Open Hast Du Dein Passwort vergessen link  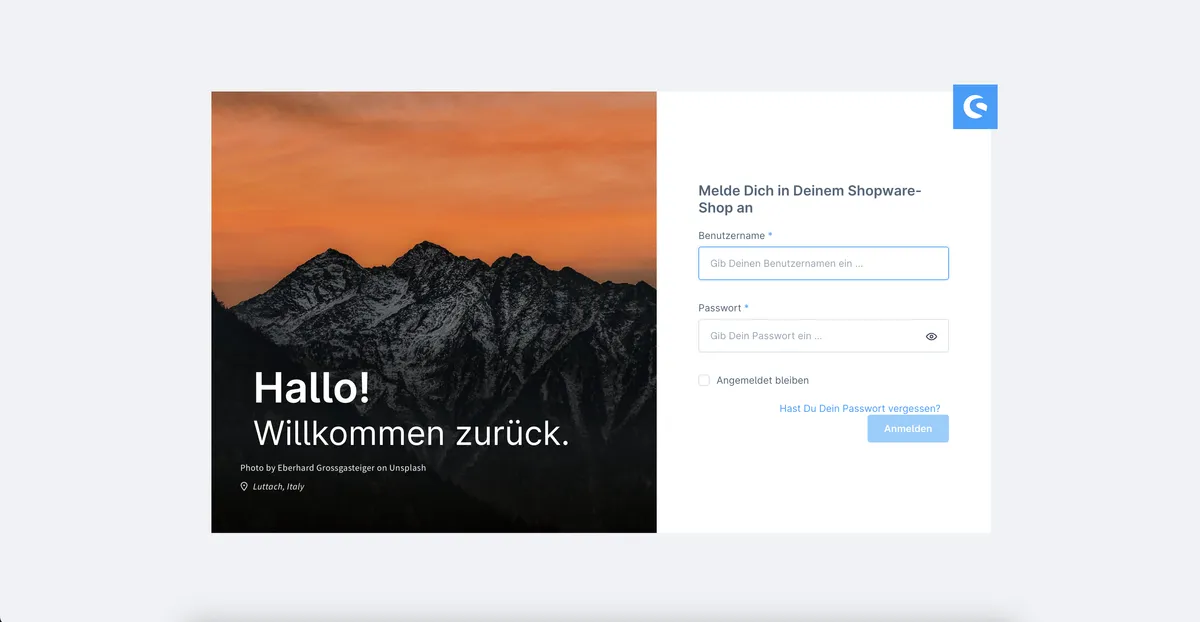click(860, 408)
